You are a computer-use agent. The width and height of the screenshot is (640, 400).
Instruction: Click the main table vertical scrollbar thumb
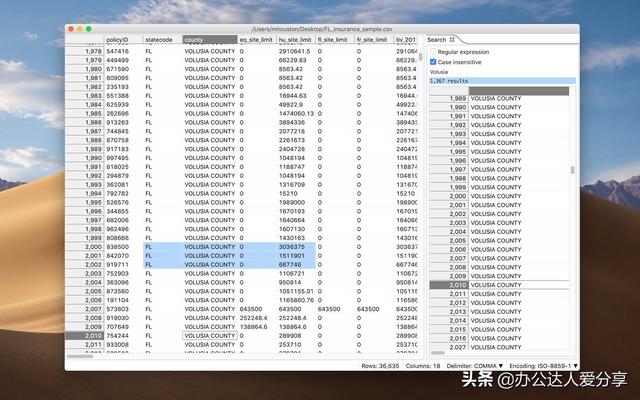click(420, 56)
